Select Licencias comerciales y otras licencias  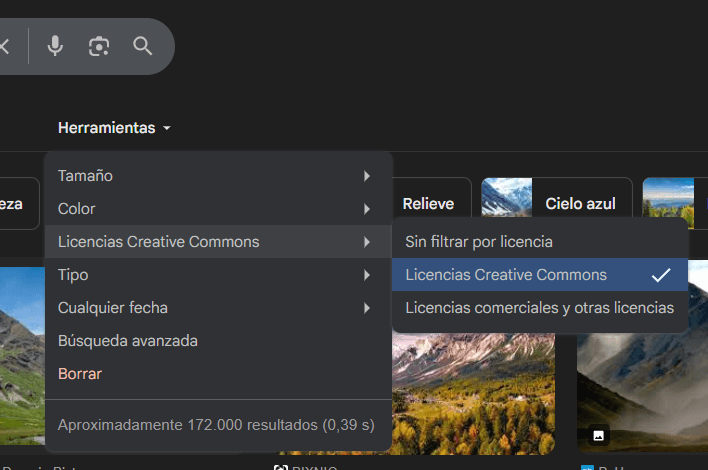click(x=540, y=307)
